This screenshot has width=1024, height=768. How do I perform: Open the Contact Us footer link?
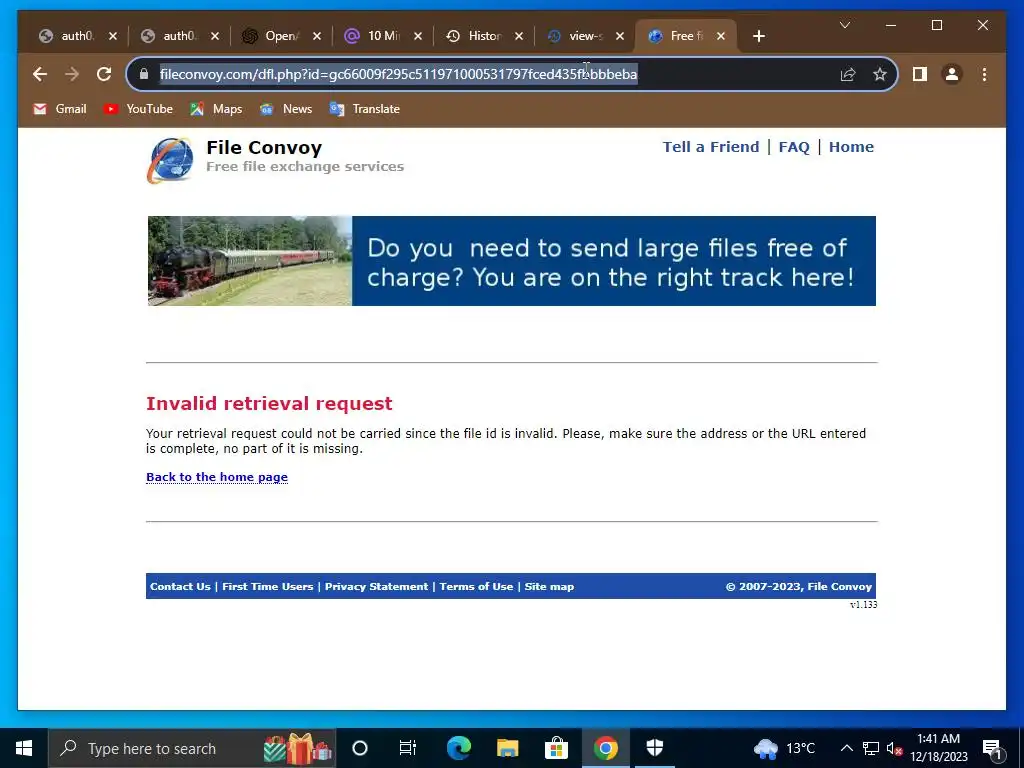point(180,586)
